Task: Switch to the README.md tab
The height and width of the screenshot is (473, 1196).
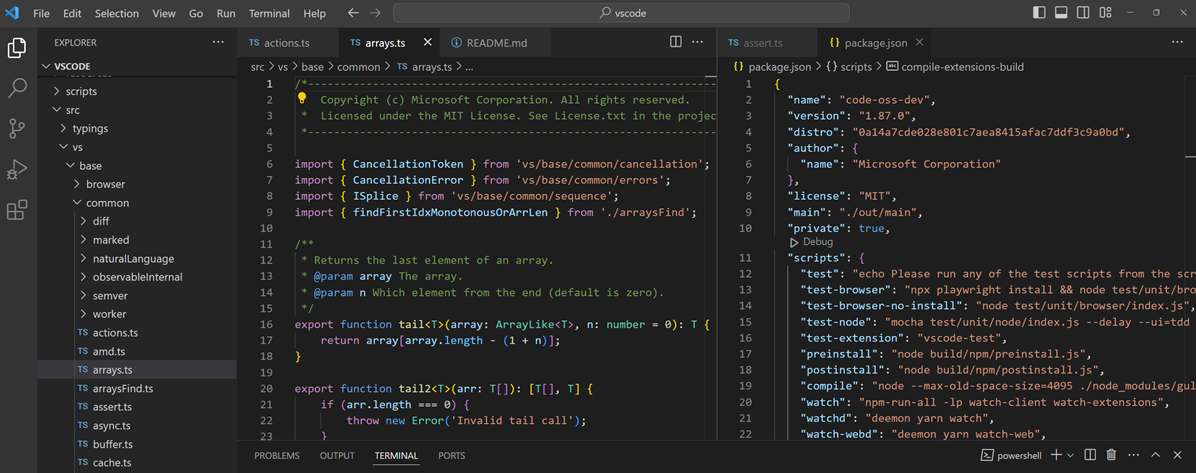Action: 497,43
